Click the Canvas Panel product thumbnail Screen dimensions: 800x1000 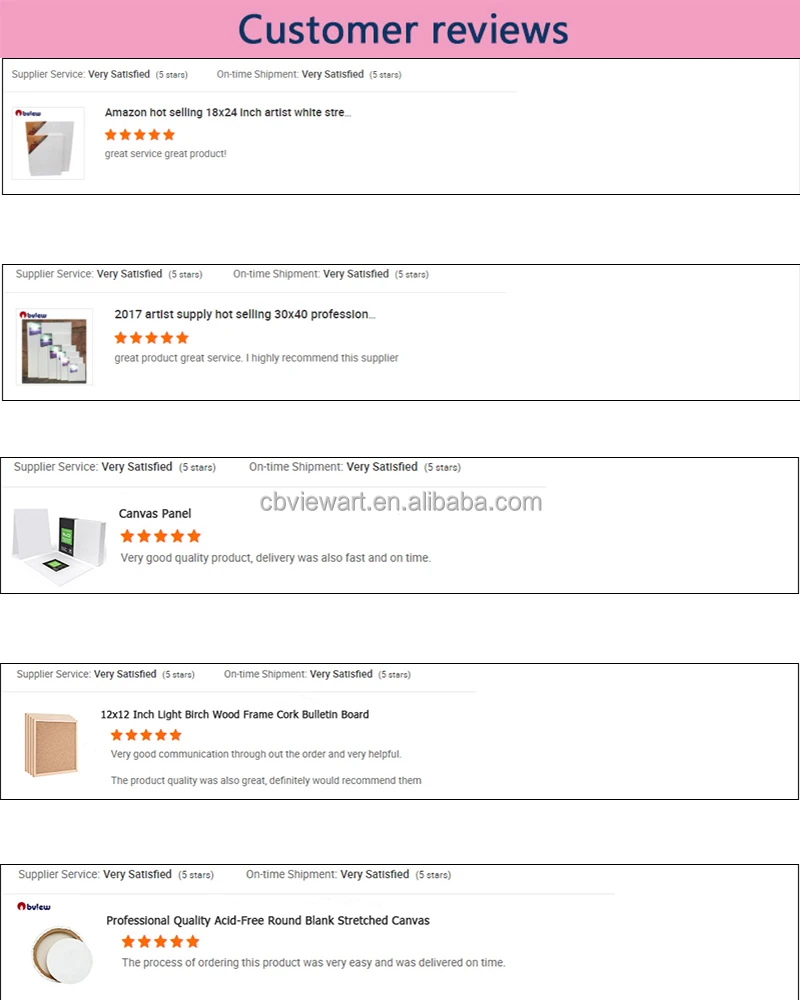tap(59, 547)
